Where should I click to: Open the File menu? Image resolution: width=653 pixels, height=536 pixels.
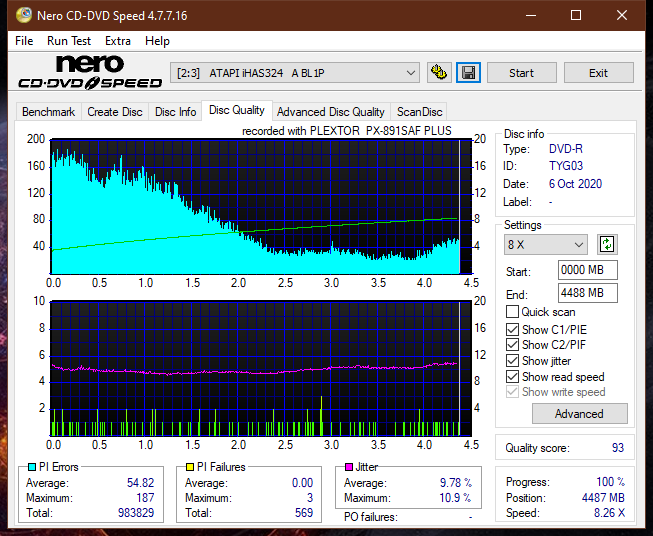24,41
